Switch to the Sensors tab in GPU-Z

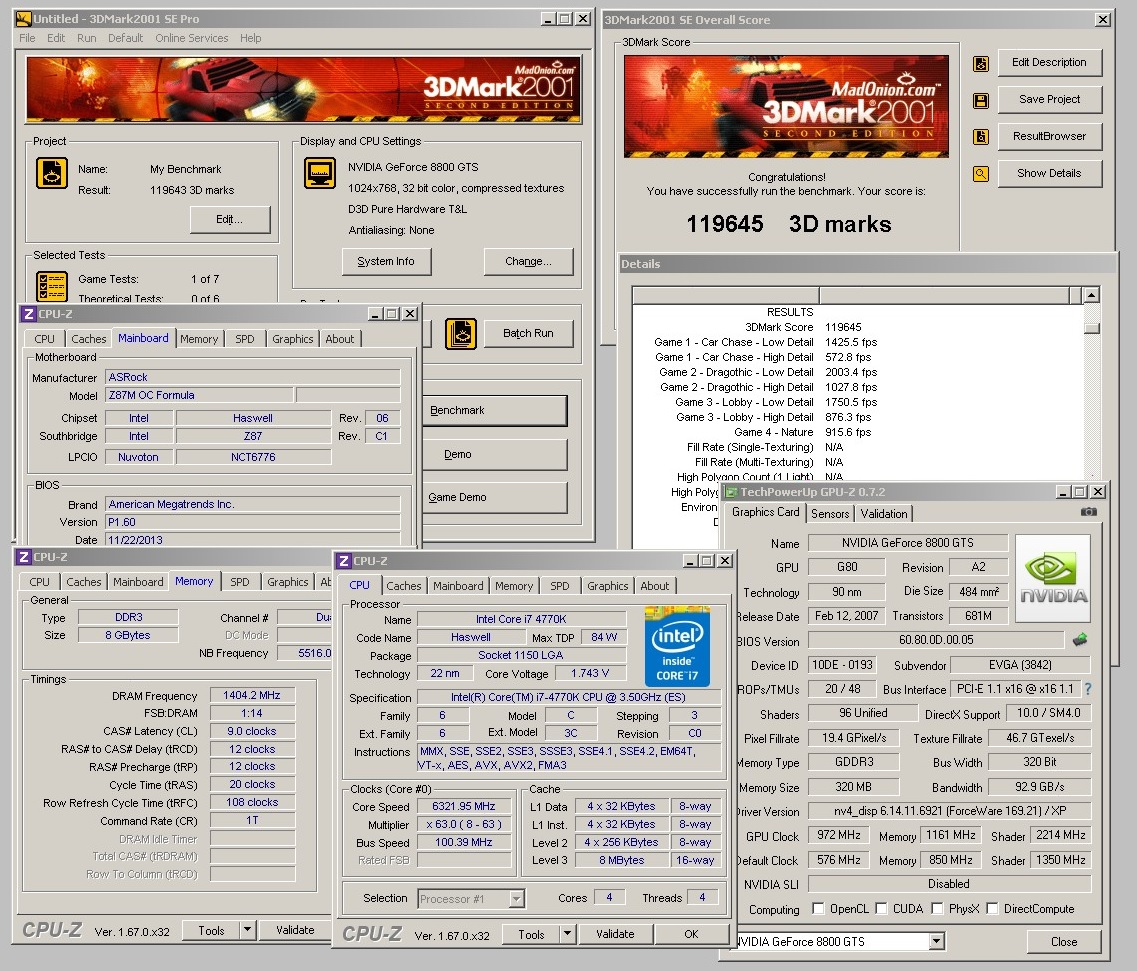830,513
